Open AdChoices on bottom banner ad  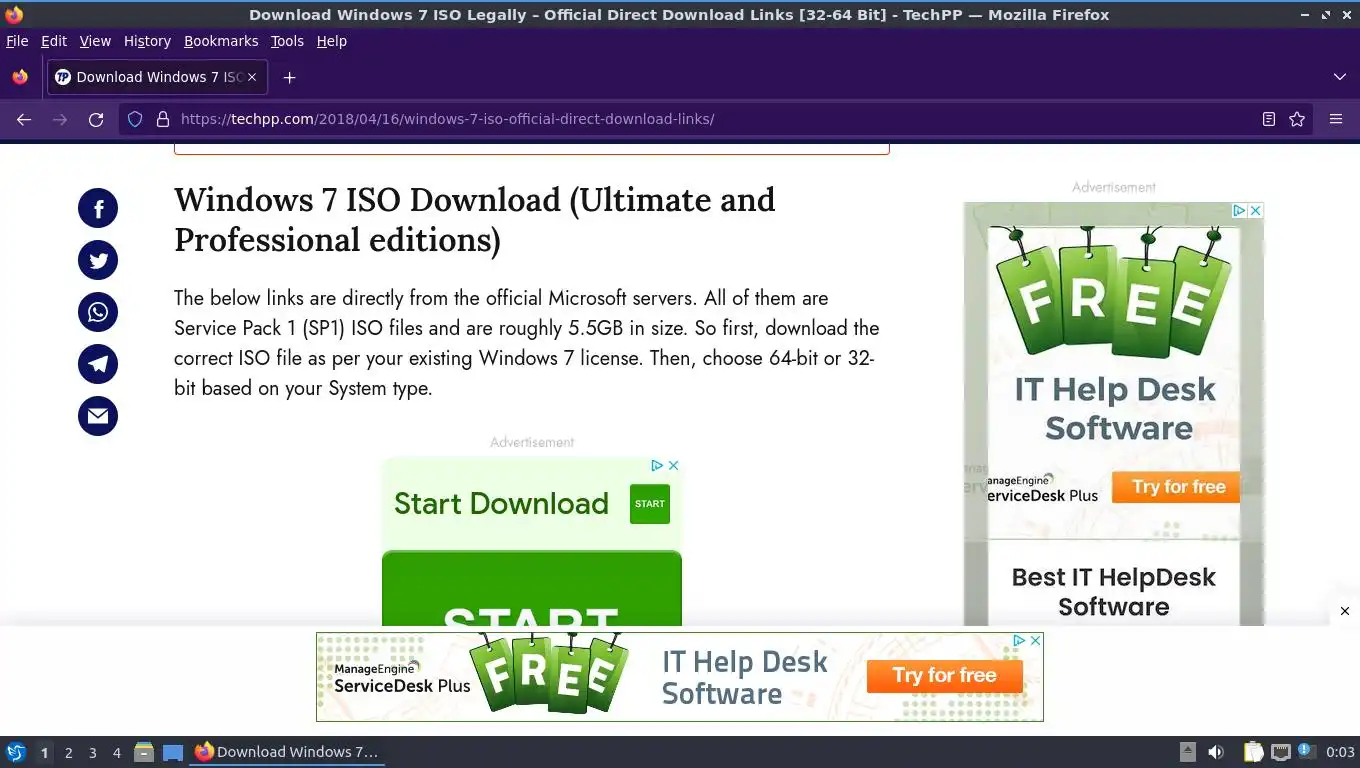[1019, 640]
